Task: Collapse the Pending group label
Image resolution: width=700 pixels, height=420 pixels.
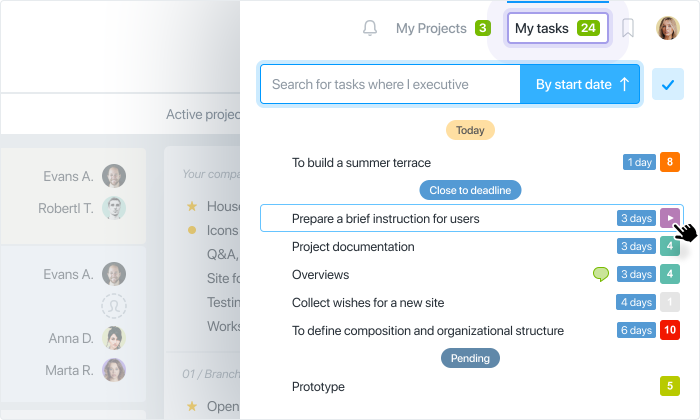Action: pyautogui.click(x=470, y=358)
